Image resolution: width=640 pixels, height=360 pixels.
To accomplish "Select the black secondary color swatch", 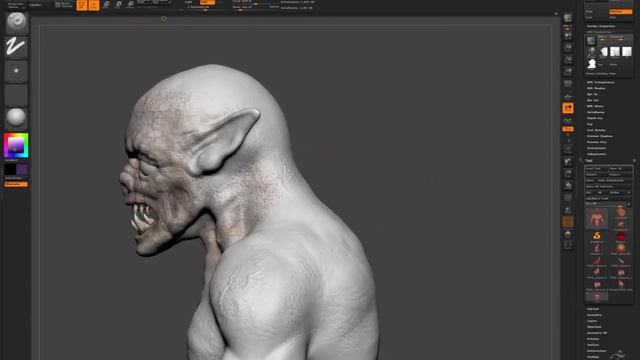I will click(10, 169).
